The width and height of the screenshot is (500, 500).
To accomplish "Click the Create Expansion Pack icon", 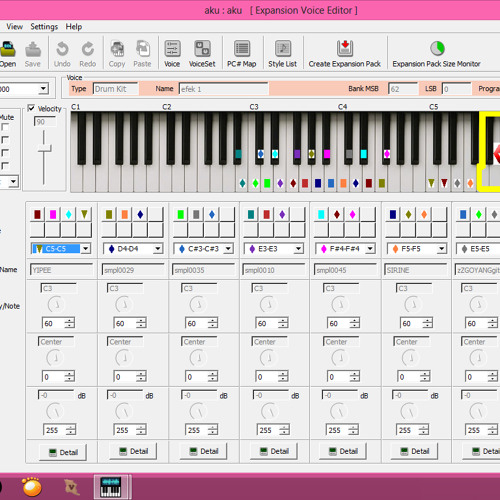I will [345, 49].
